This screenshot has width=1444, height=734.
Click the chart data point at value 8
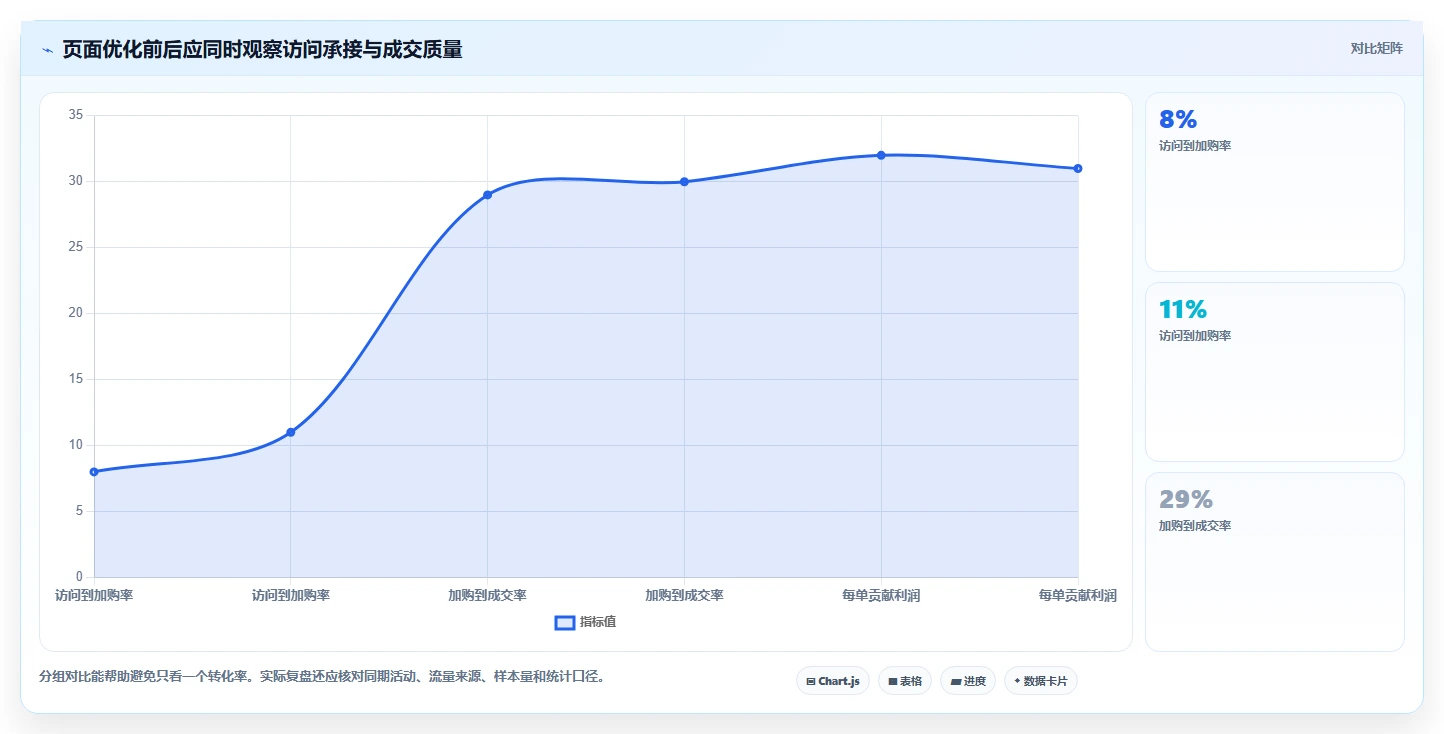coord(94,471)
